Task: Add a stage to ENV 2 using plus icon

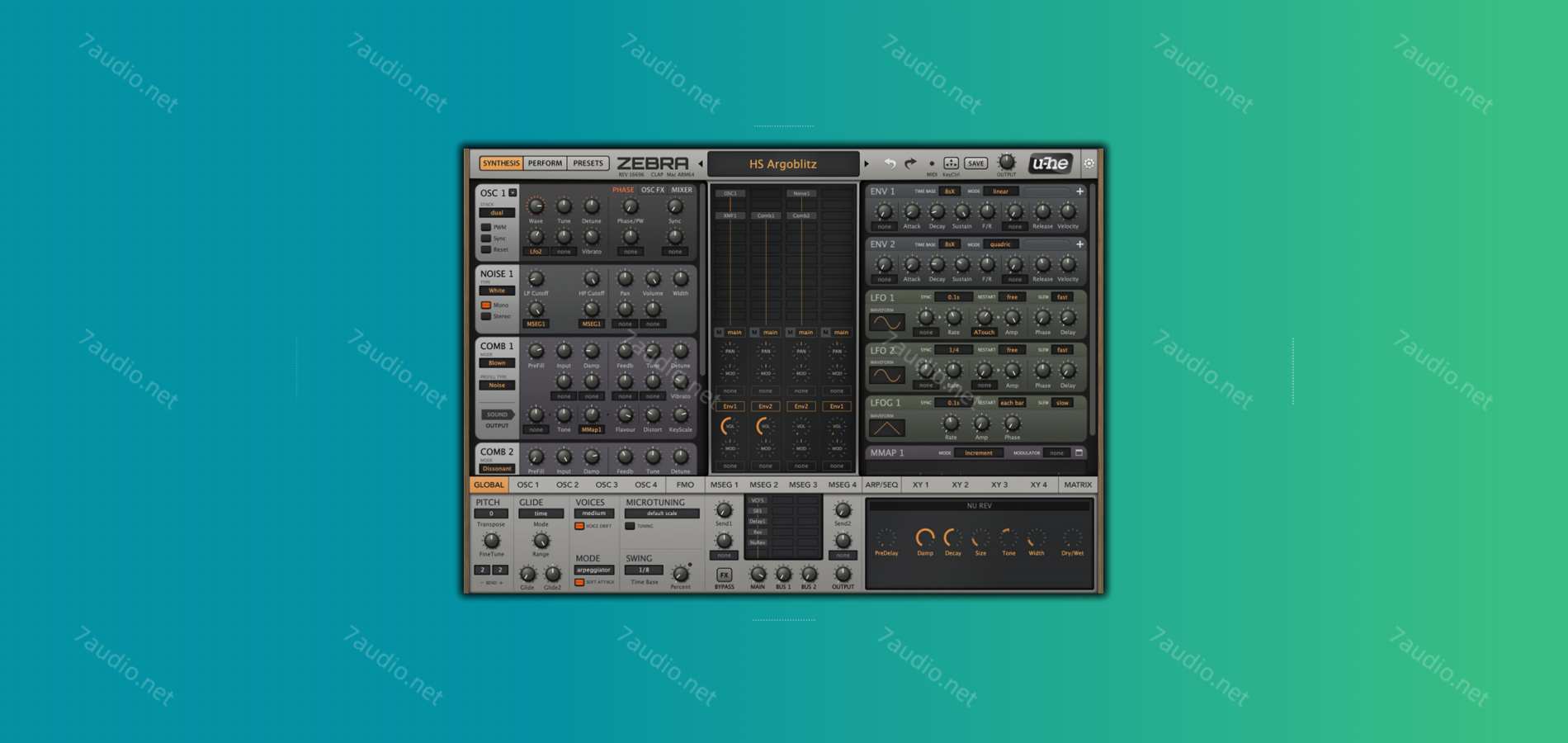Action: coord(1079,244)
